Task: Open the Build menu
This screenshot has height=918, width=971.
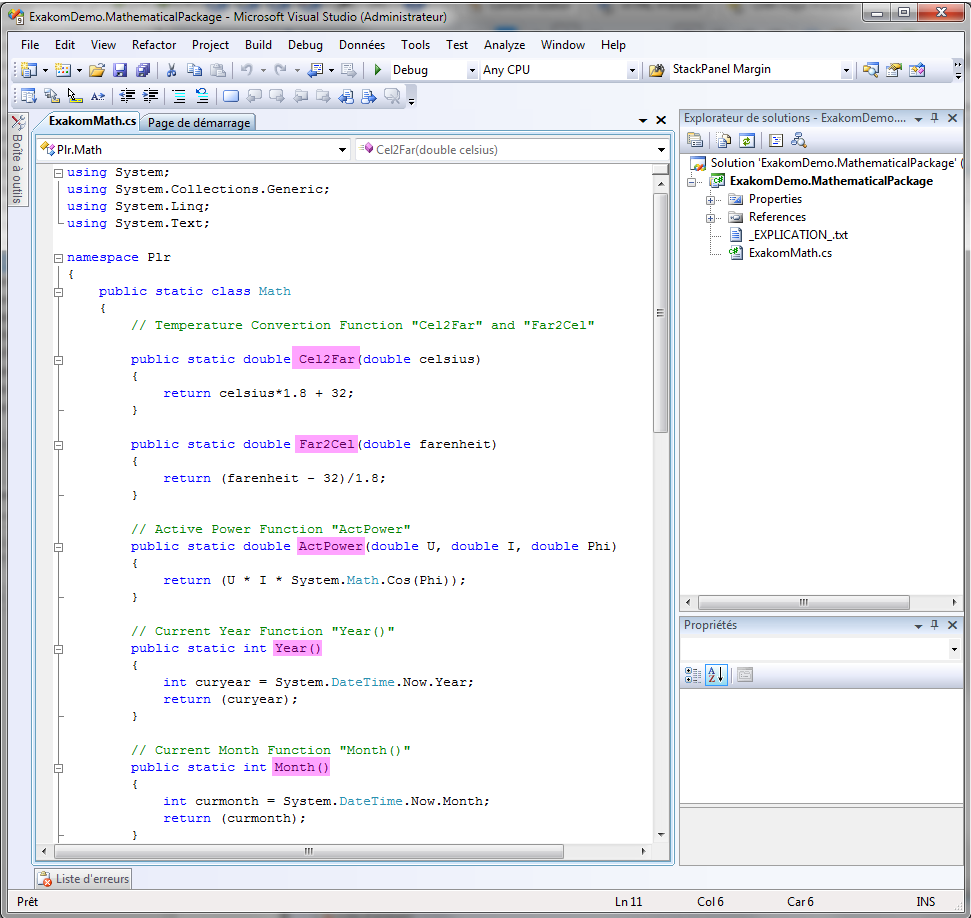Action: 258,45
